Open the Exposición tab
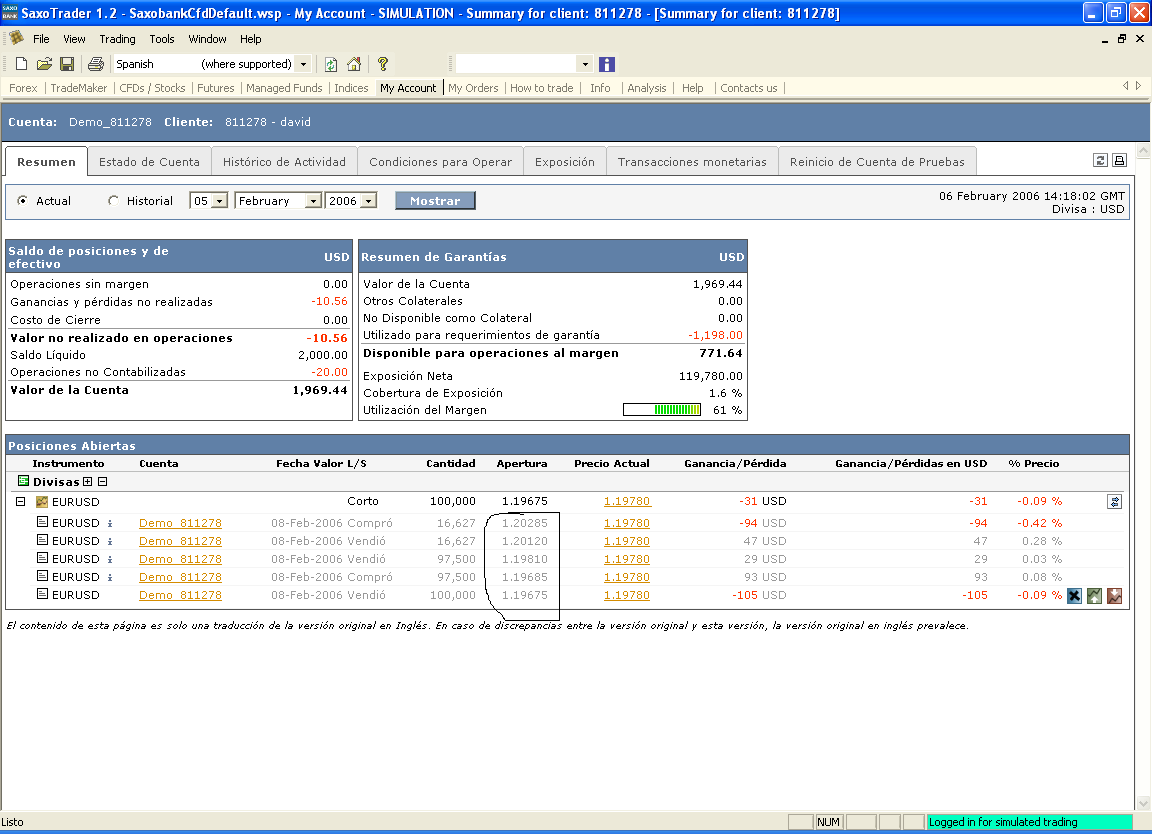The height and width of the screenshot is (834, 1152). pyautogui.click(x=564, y=162)
